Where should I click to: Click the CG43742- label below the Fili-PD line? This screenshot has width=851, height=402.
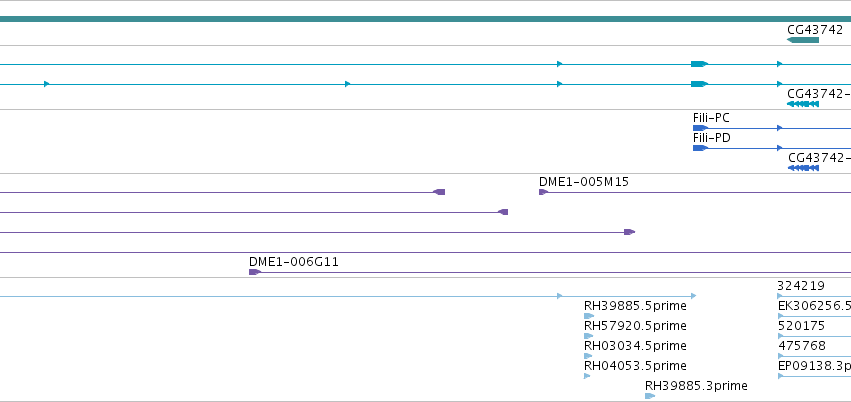point(820,157)
